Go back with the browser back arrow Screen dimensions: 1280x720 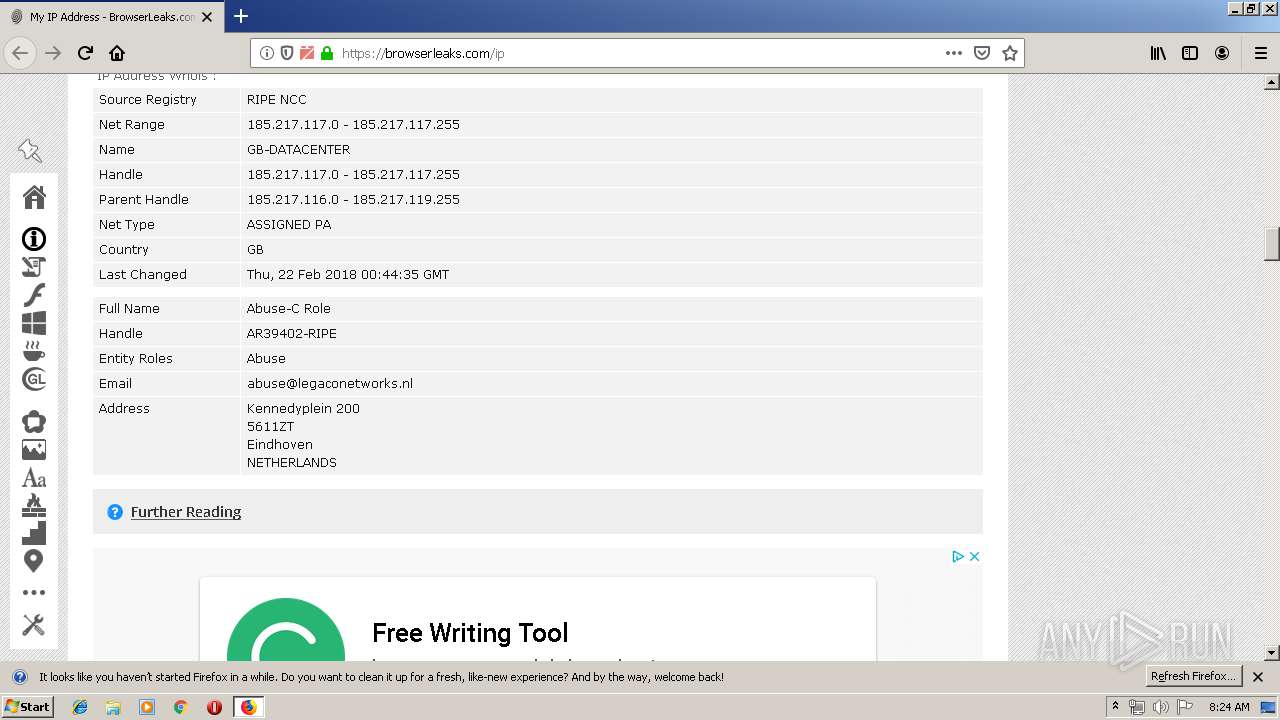tap(20, 53)
